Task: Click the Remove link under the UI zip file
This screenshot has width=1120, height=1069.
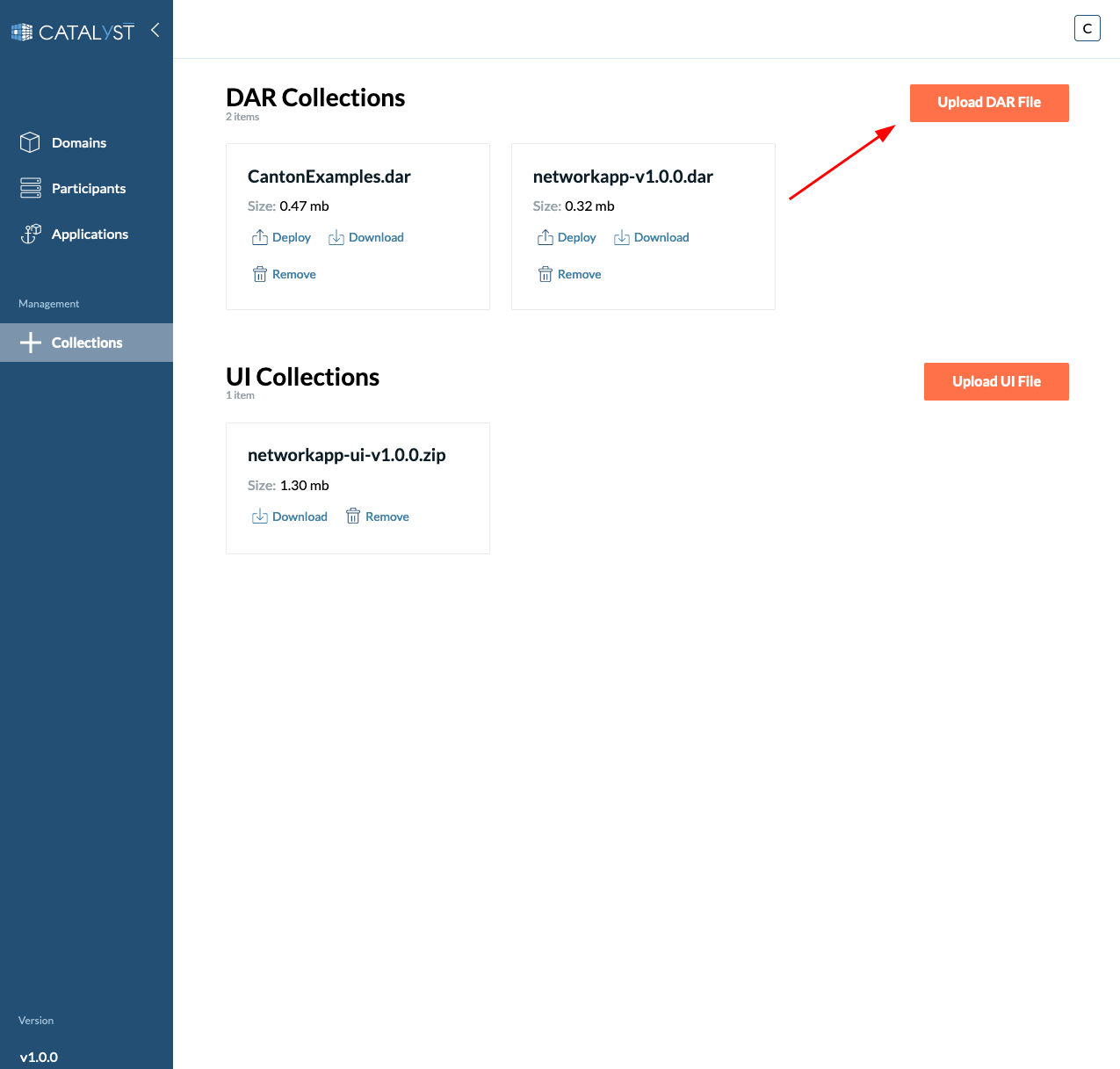Action: [x=387, y=516]
